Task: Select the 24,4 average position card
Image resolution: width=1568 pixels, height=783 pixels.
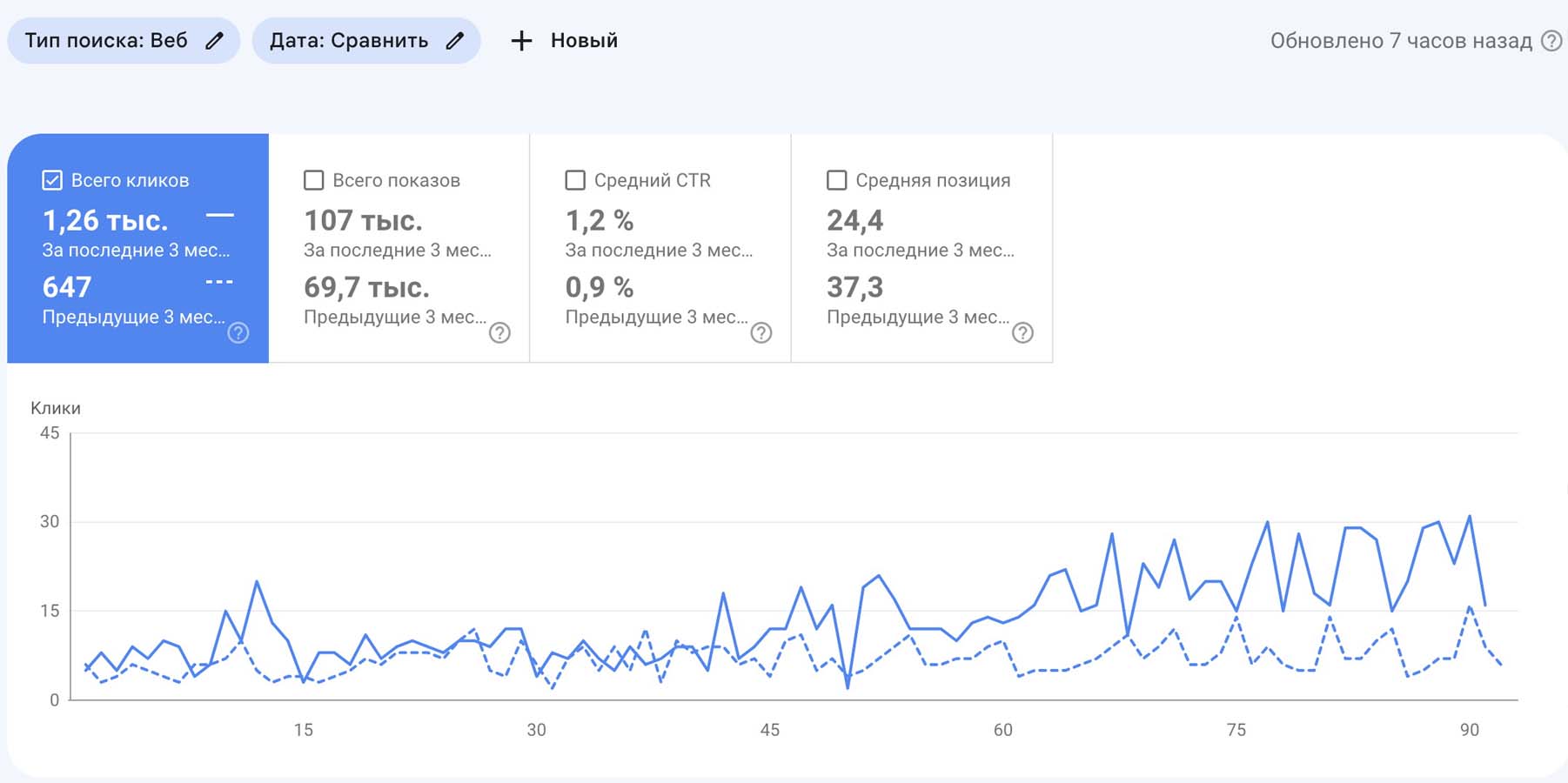Action: point(921,248)
